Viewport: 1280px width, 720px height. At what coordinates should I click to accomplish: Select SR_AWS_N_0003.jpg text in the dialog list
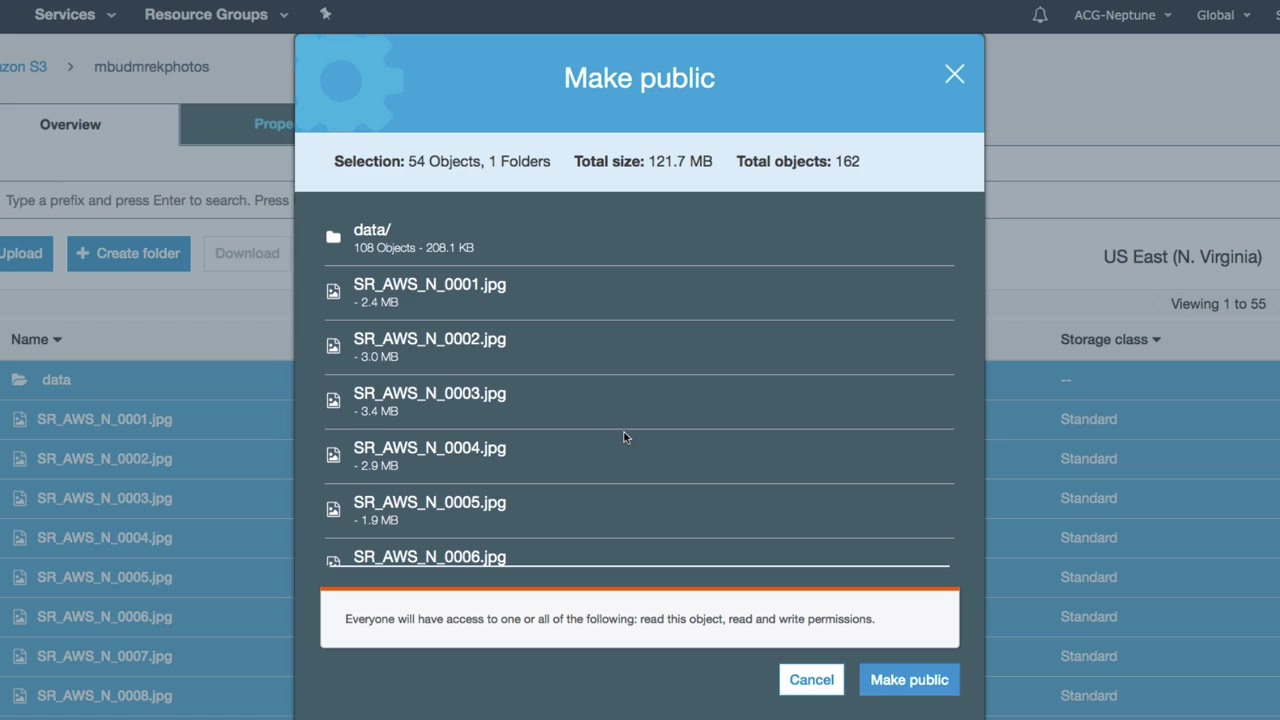[430, 394]
